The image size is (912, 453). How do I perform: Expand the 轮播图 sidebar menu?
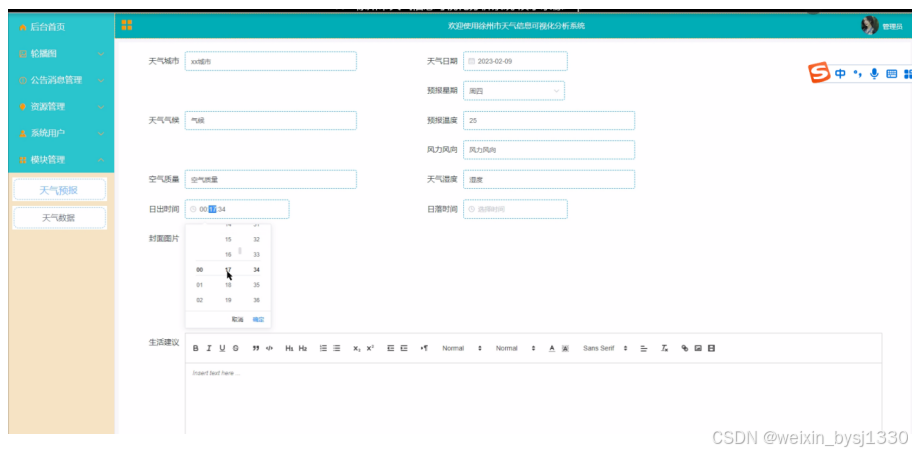click(x=61, y=53)
